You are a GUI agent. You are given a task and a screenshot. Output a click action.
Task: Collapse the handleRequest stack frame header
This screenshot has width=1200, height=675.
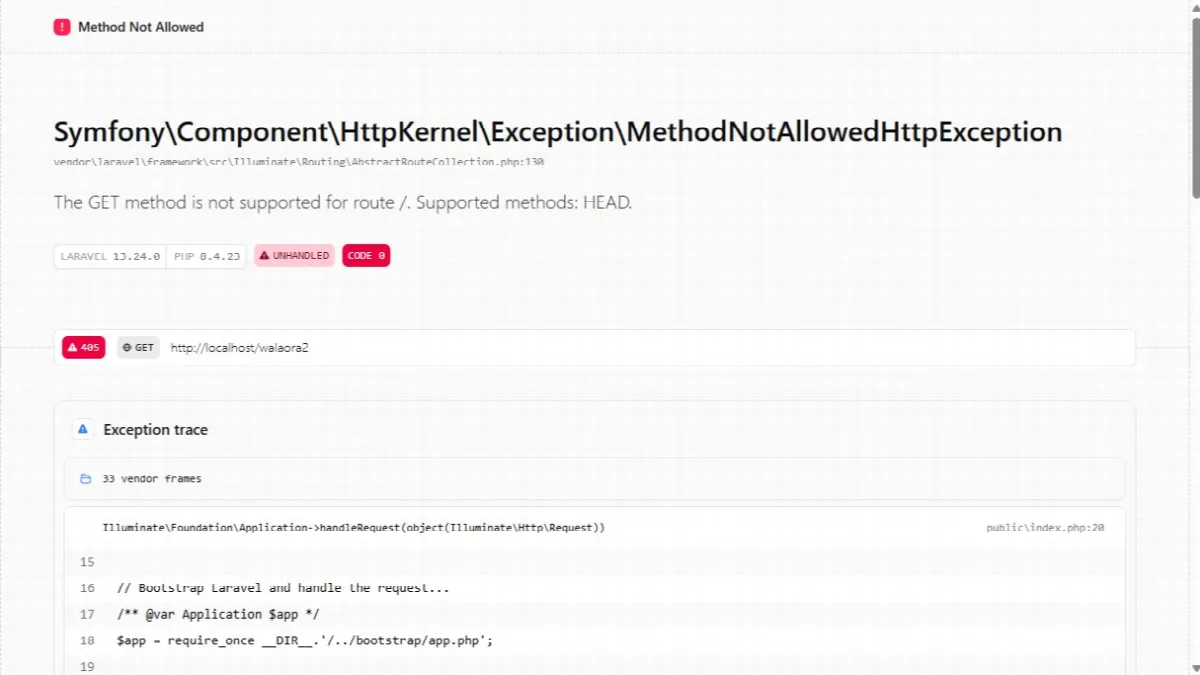coord(594,527)
